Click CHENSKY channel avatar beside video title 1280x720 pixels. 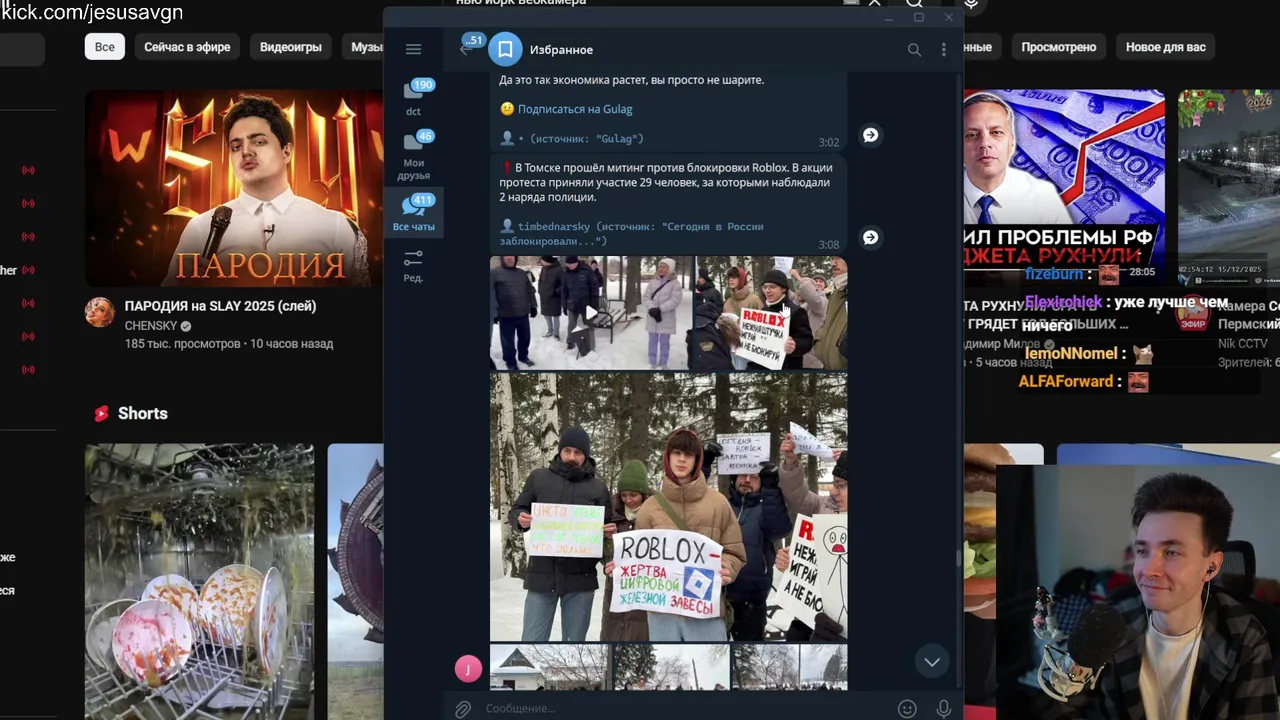point(99,312)
